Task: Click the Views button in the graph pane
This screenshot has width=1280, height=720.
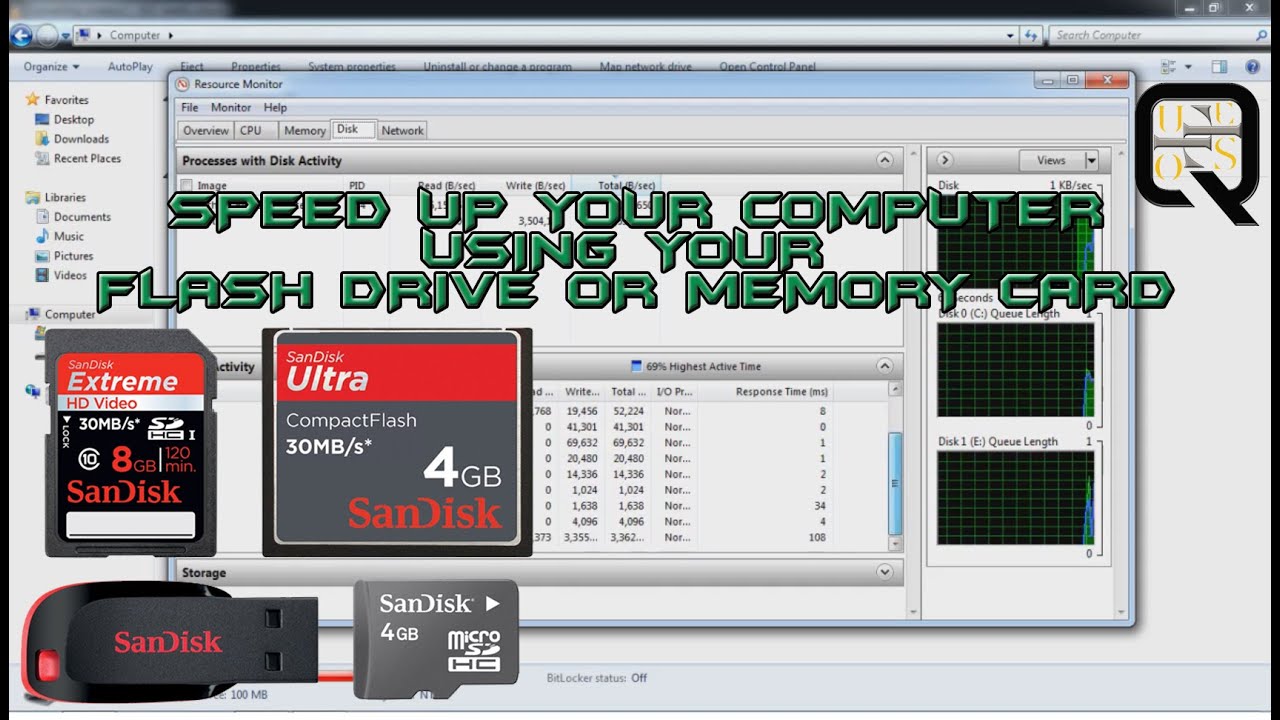Action: (x=1051, y=160)
